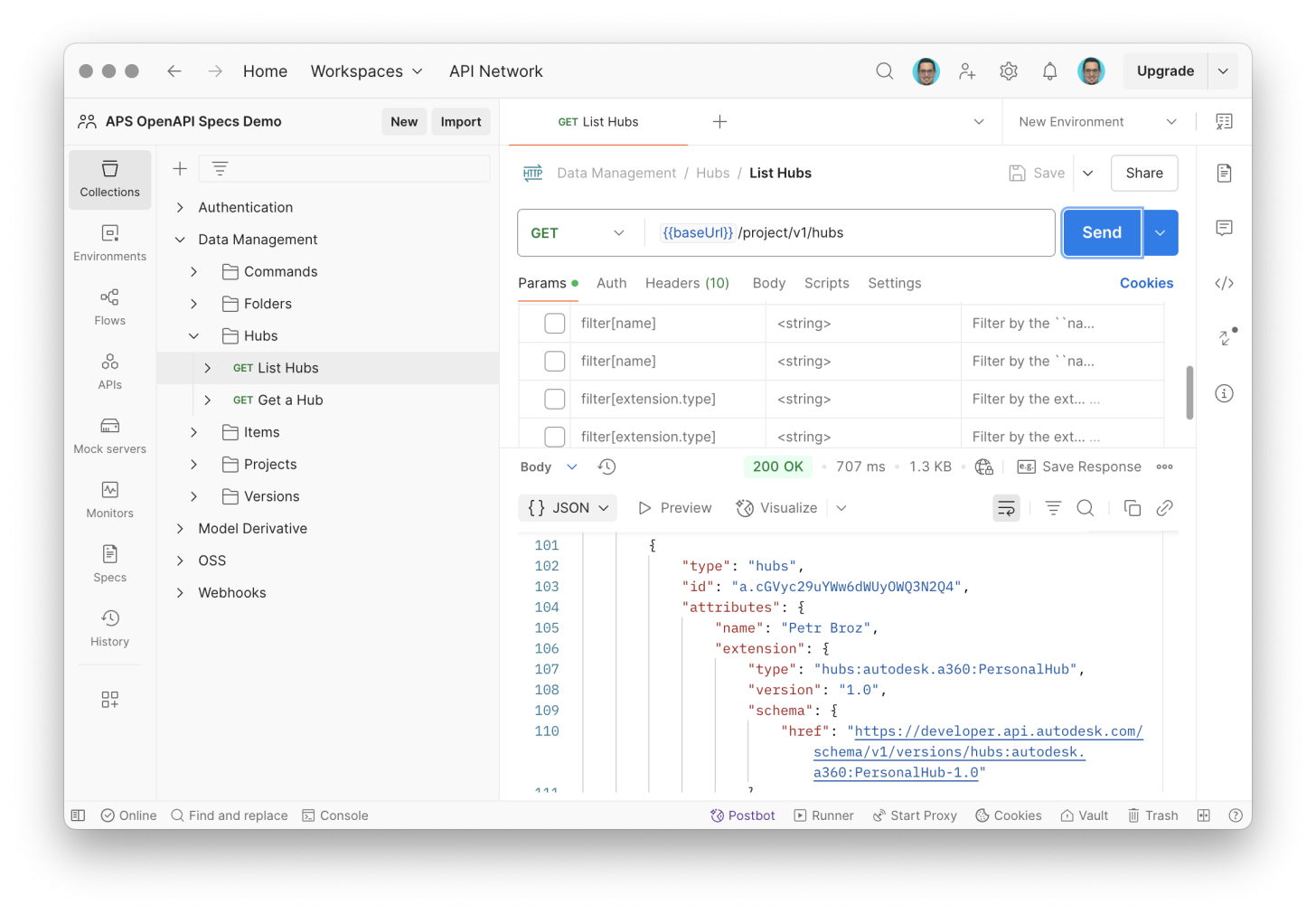1316x914 pixels.
Task: Go back with left arrow
Action: [174, 71]
